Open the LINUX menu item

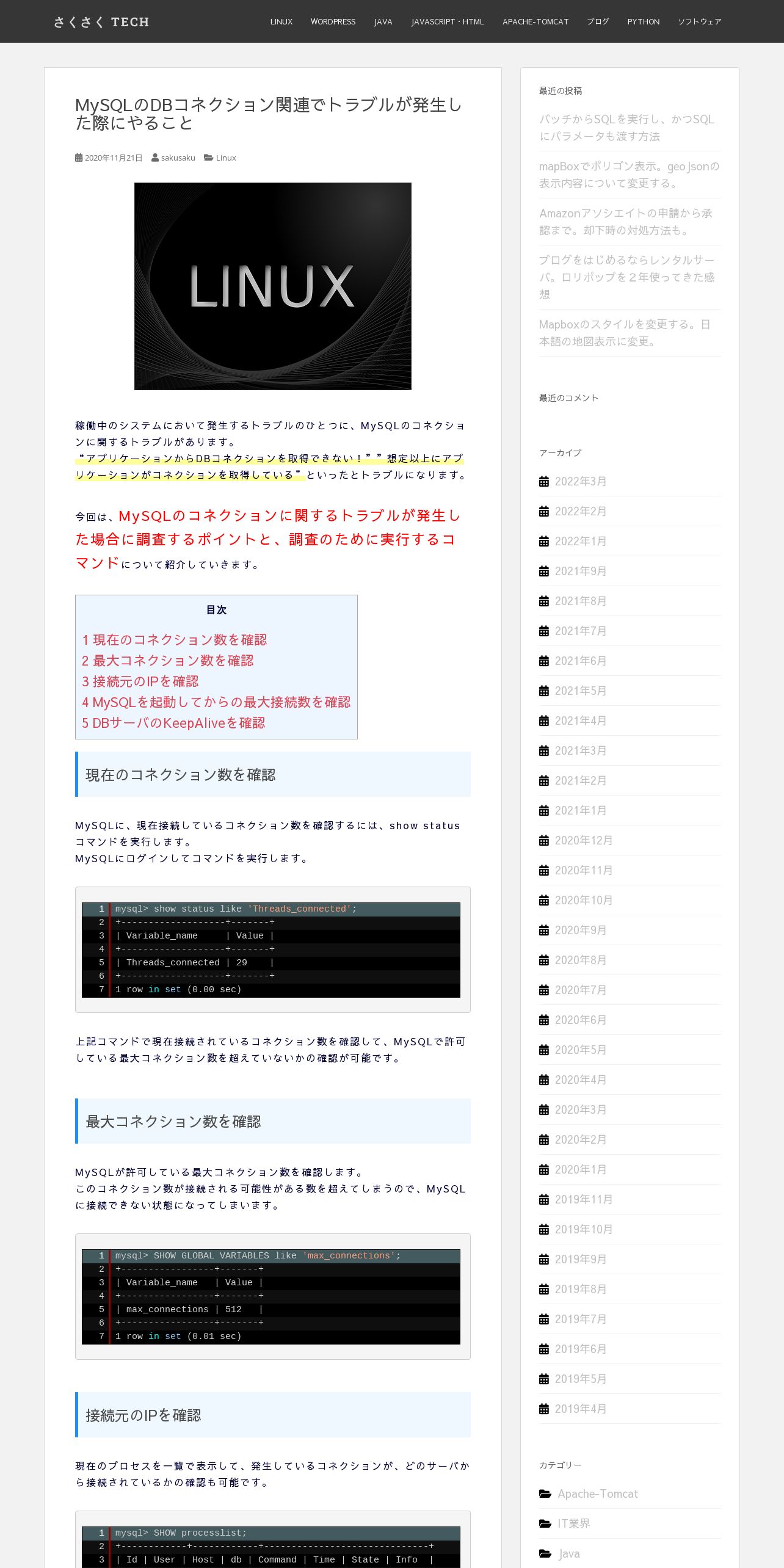[x=281, y=21]
